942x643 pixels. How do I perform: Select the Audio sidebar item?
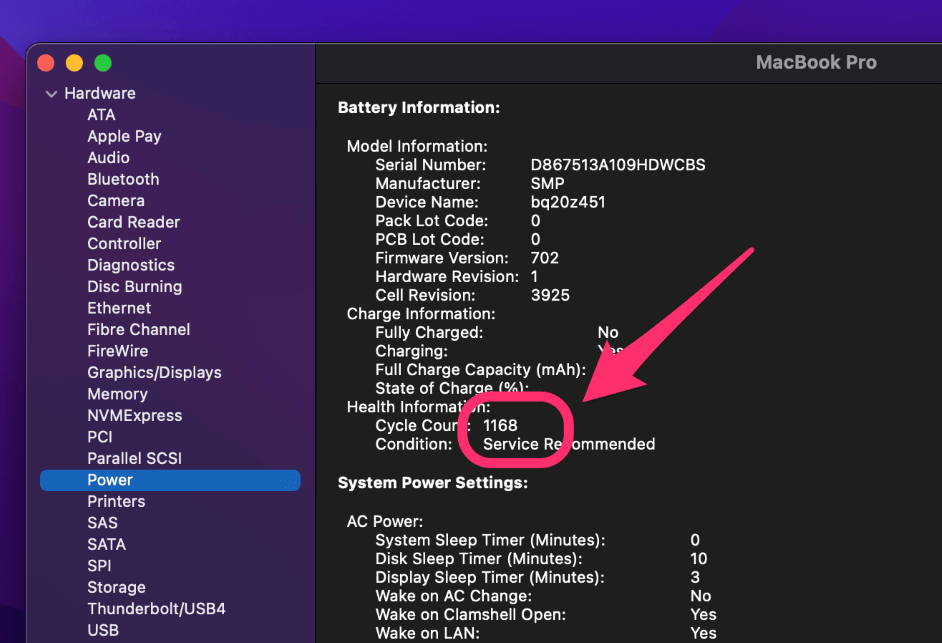click(108, 158)
